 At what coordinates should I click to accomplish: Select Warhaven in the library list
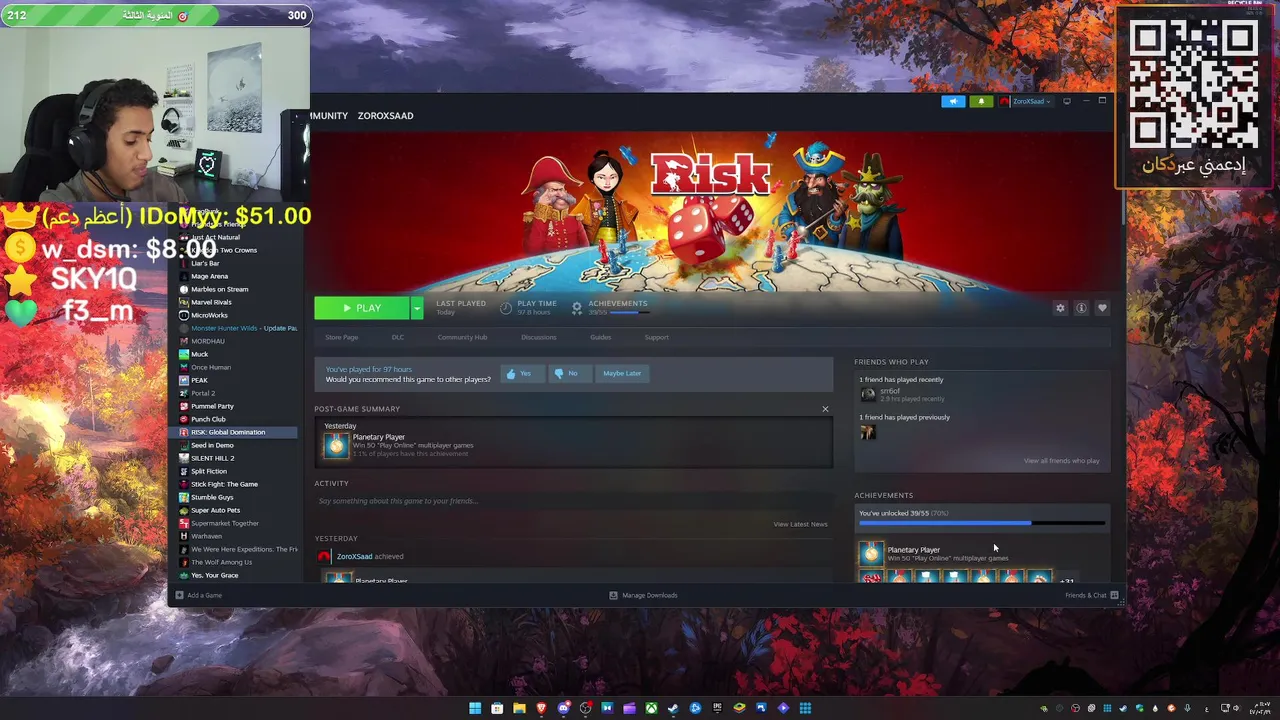pos(206,536)
